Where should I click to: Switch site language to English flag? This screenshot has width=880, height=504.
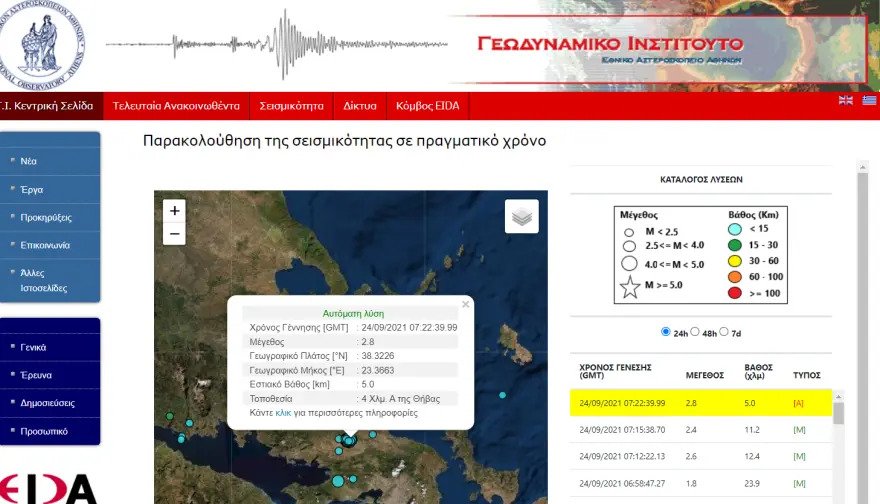pyautogui.click(x=845, y=100)
